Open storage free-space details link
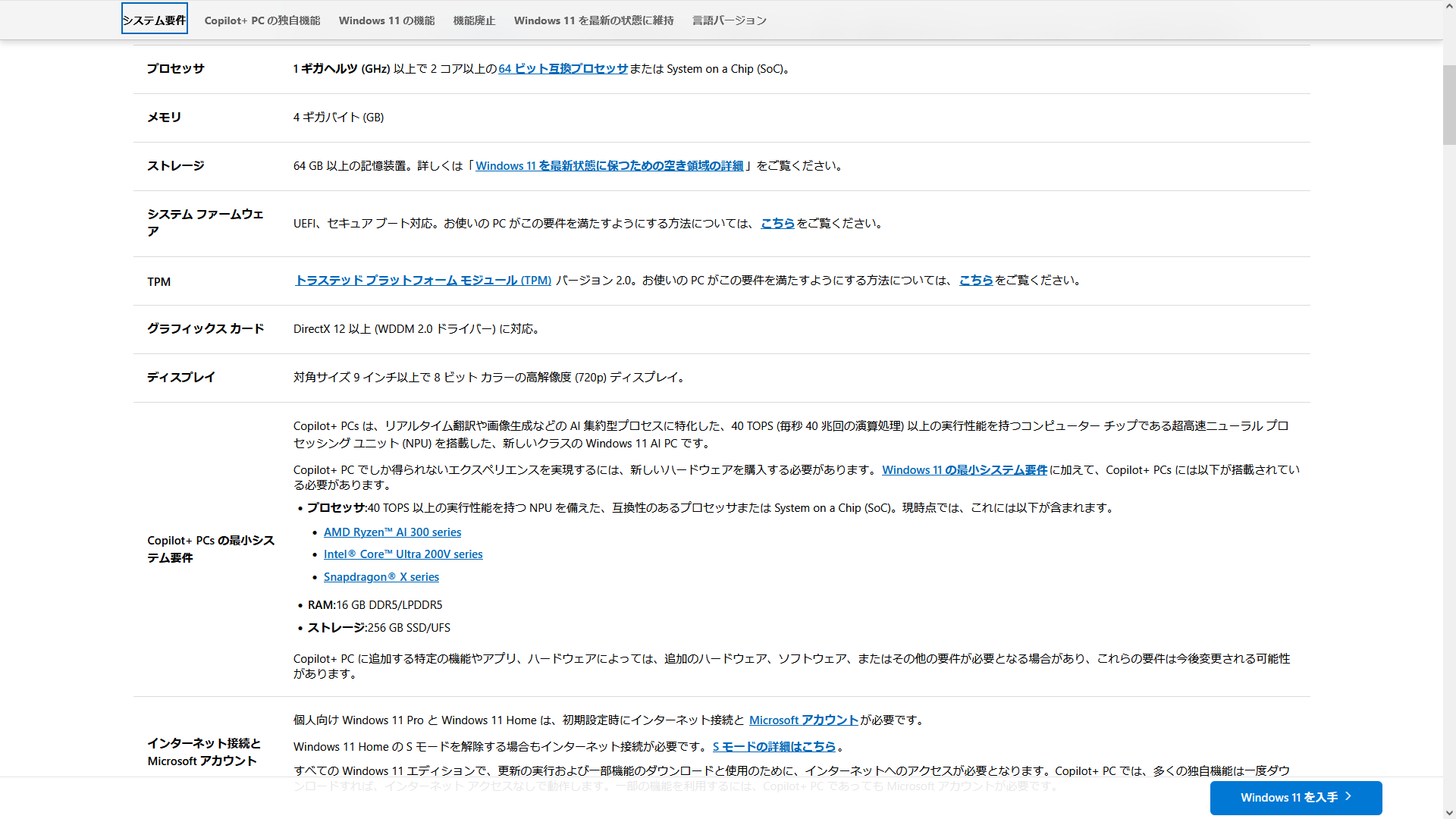This screenshot has height=819, width=1456. tap(609, 166)
